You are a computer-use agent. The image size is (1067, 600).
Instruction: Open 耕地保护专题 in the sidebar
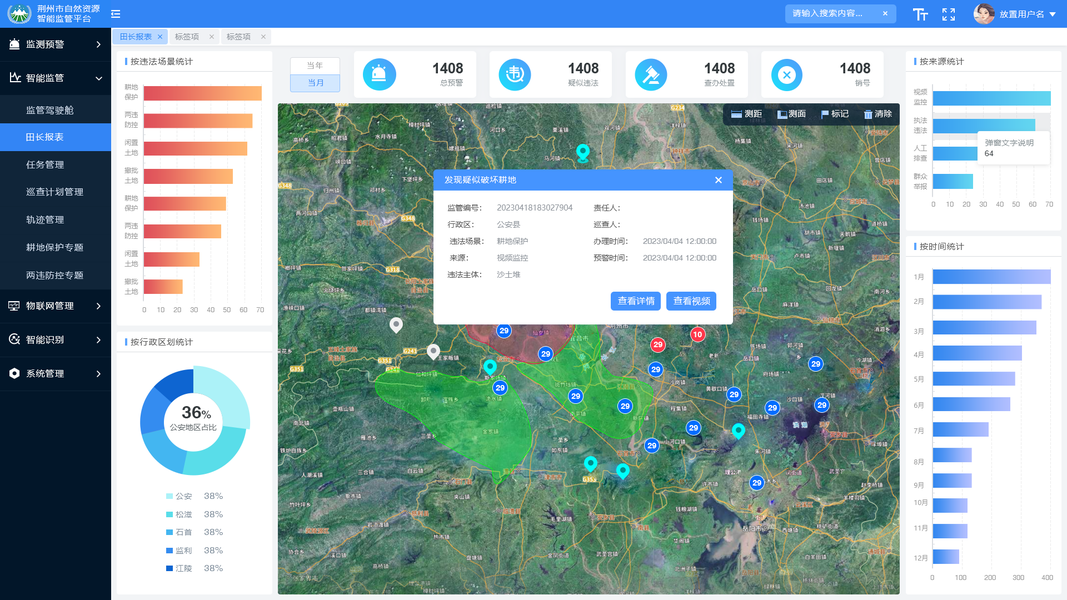(55, 248)
